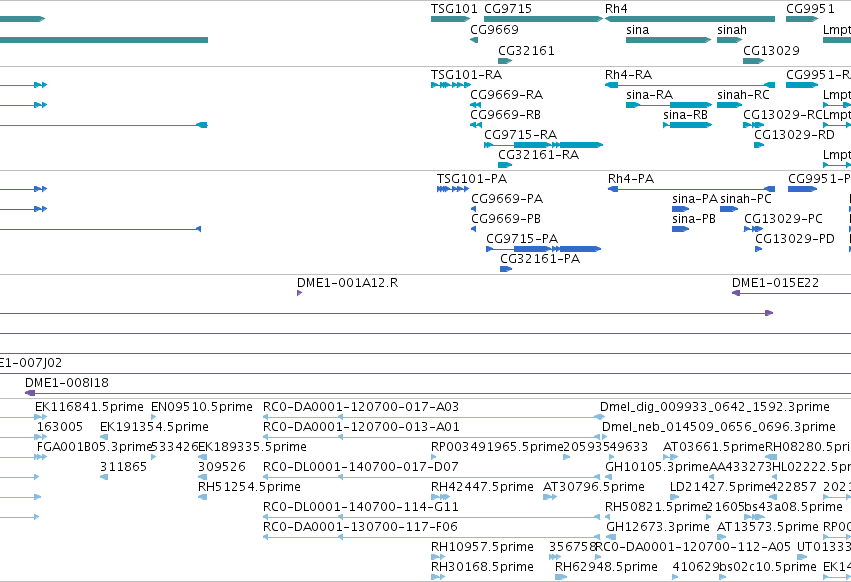The width and height of the screenshot is (851, 582).
Task: Click the EK189335.5prime EST label
Action: coord(252,447)
